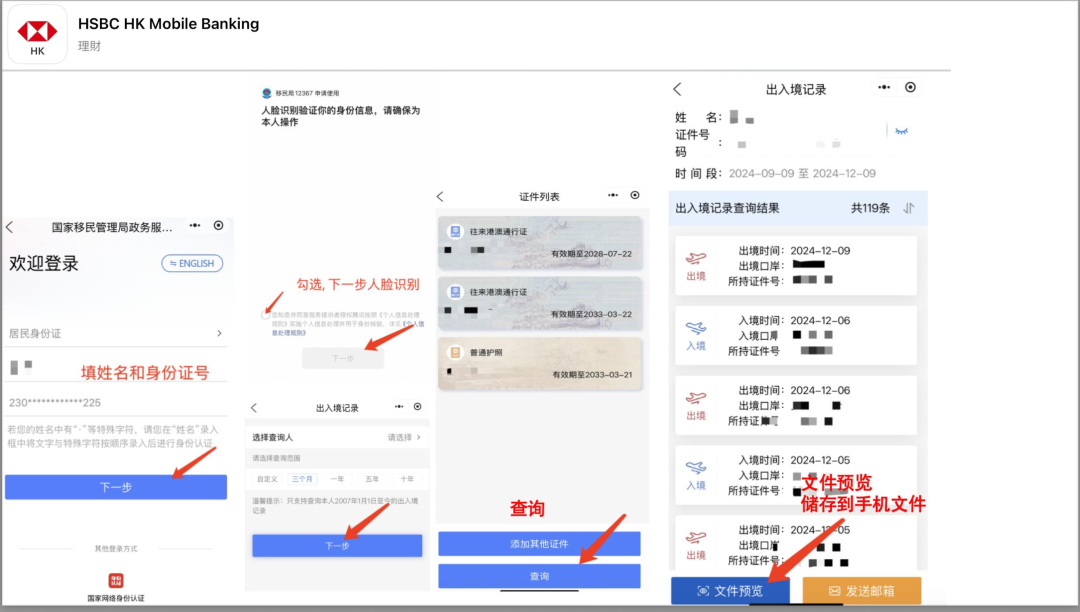The image size is (1080, 612).
Task: Click the 时间段 2024-09-09 至 2024-12-09 text
Action: [776, 173]
